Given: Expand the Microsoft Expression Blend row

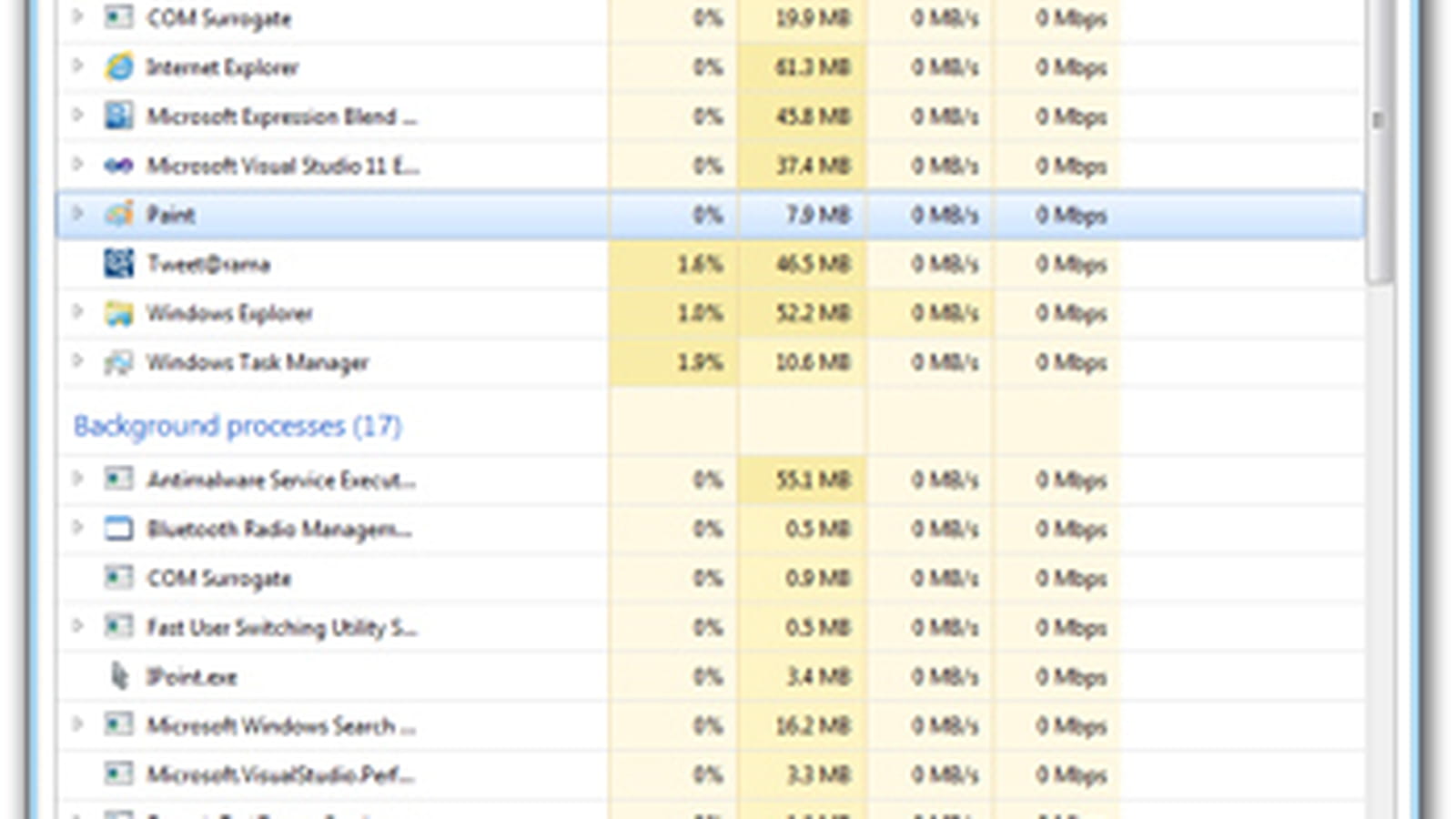Looking at the screenshot, I should (x=78, y=116).
